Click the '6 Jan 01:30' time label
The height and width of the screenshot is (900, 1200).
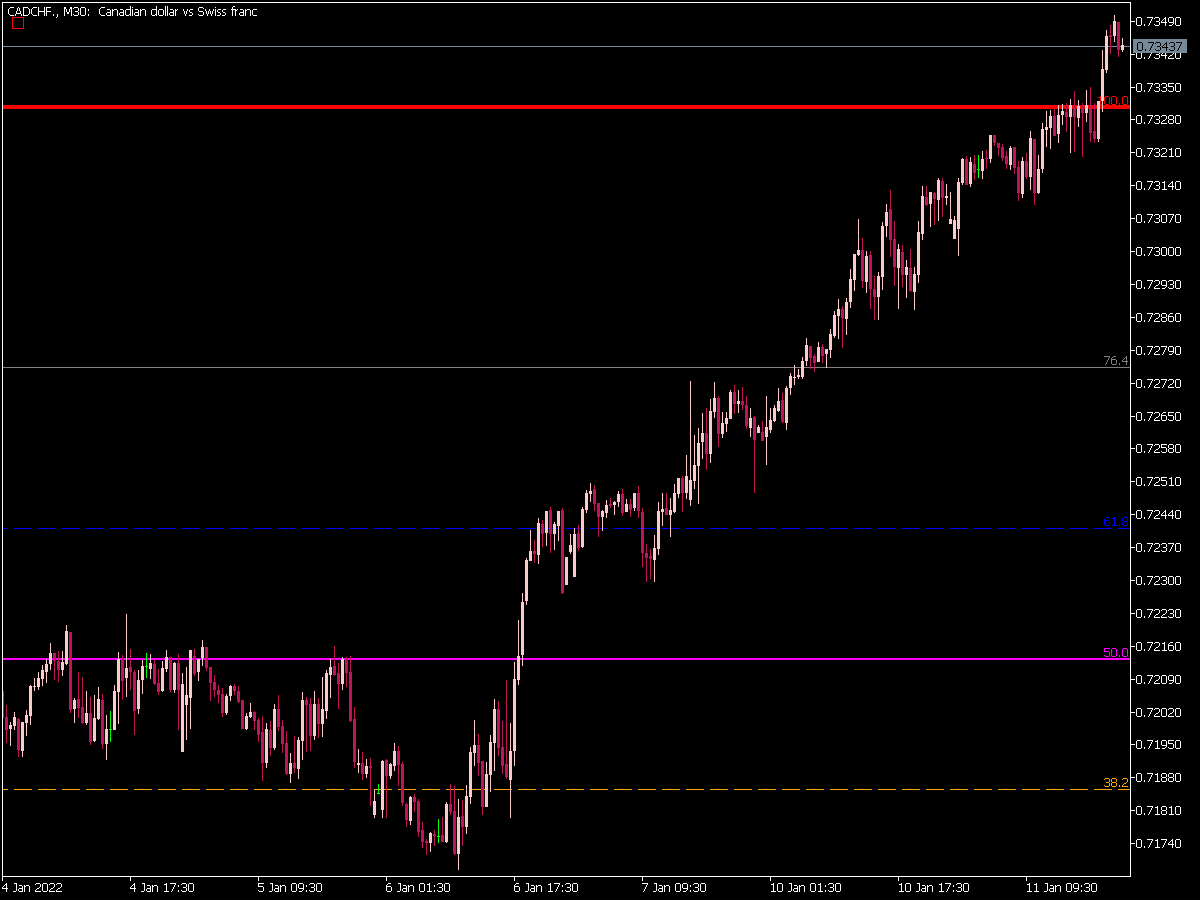[x=418, y=887]
